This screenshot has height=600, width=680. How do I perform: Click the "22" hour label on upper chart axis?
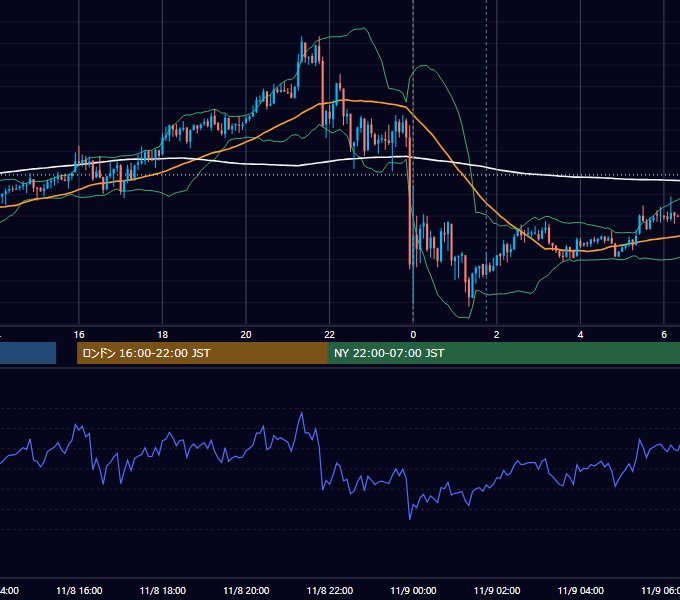coord(330,335)
